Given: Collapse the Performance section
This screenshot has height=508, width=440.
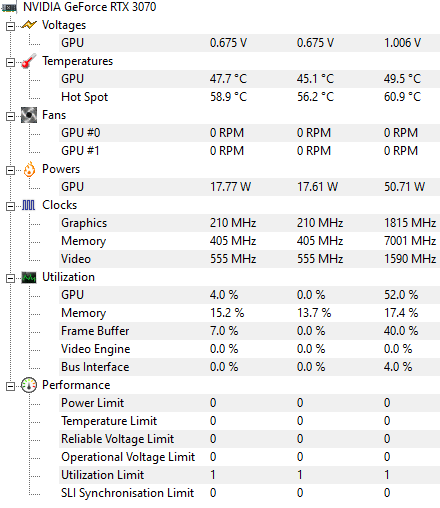Looking at the screenshot, I should [x=10, y=386].
